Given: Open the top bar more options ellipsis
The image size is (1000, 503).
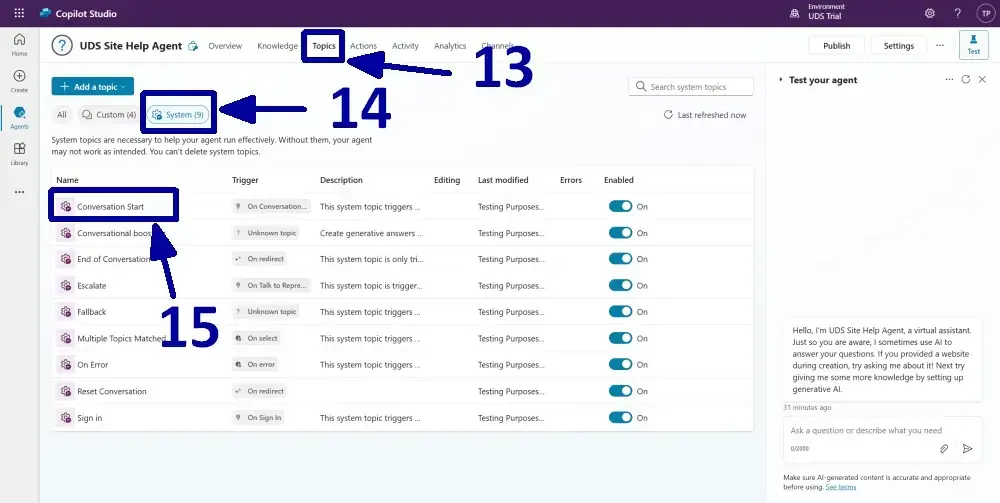Looking at the screenshot, I should pyautogui.click(x=939, y=45).
